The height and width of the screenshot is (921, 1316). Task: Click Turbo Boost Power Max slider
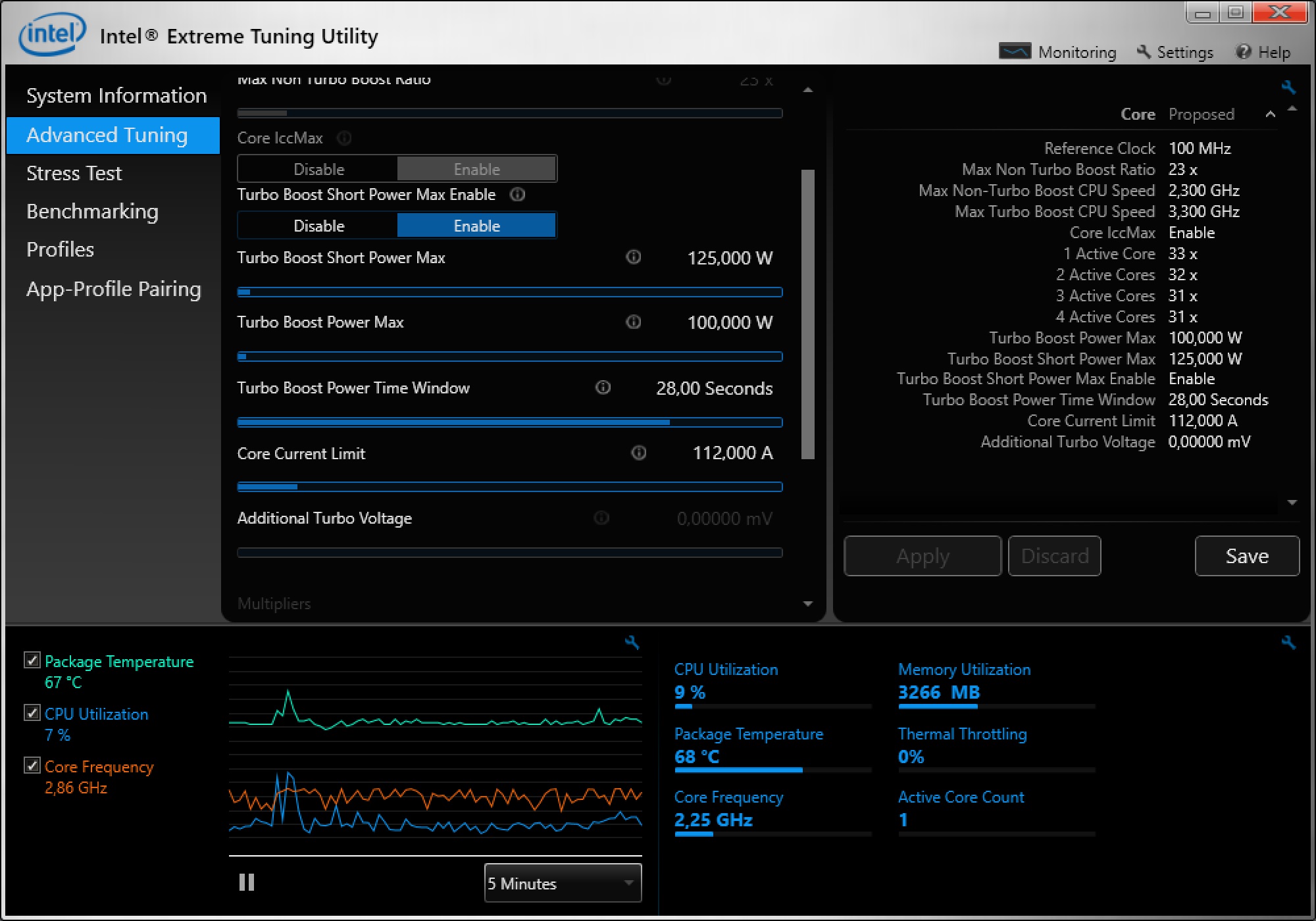coord(510,357)
